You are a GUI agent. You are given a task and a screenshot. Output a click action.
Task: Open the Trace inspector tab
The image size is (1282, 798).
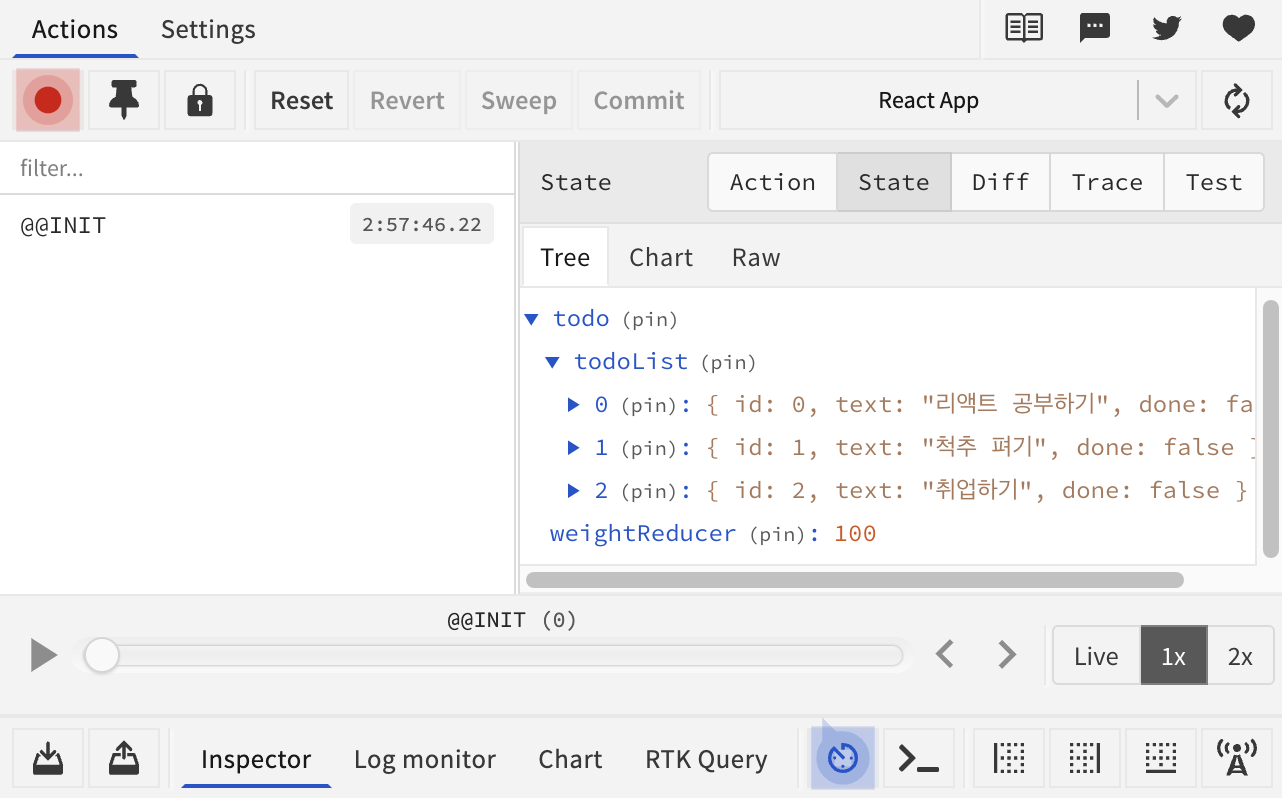[1107, 182]
